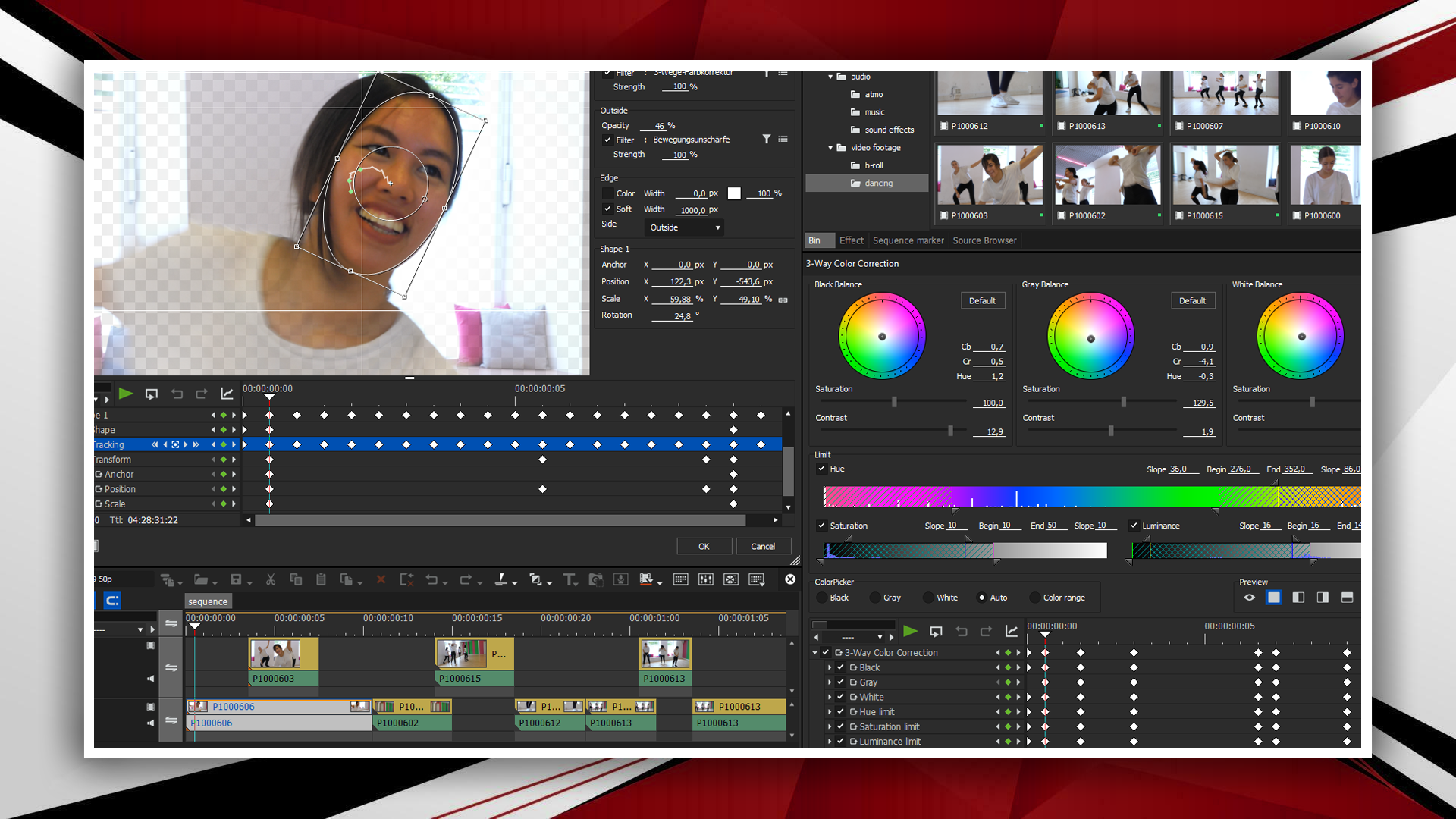Screen dimensions: 1456x819
Task: Toggle the Soft edge checkbox
Action: pyautogui.click(x=607, y=209)
